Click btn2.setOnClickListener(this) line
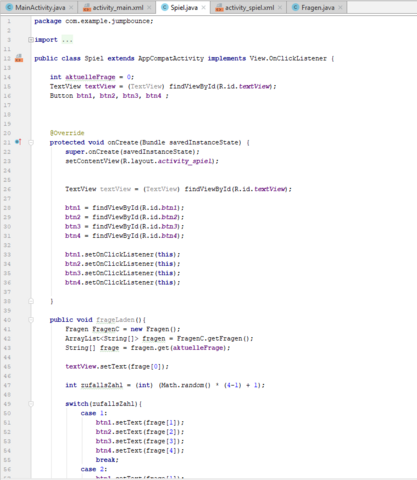417x480 pixels. tap(122, 264)
